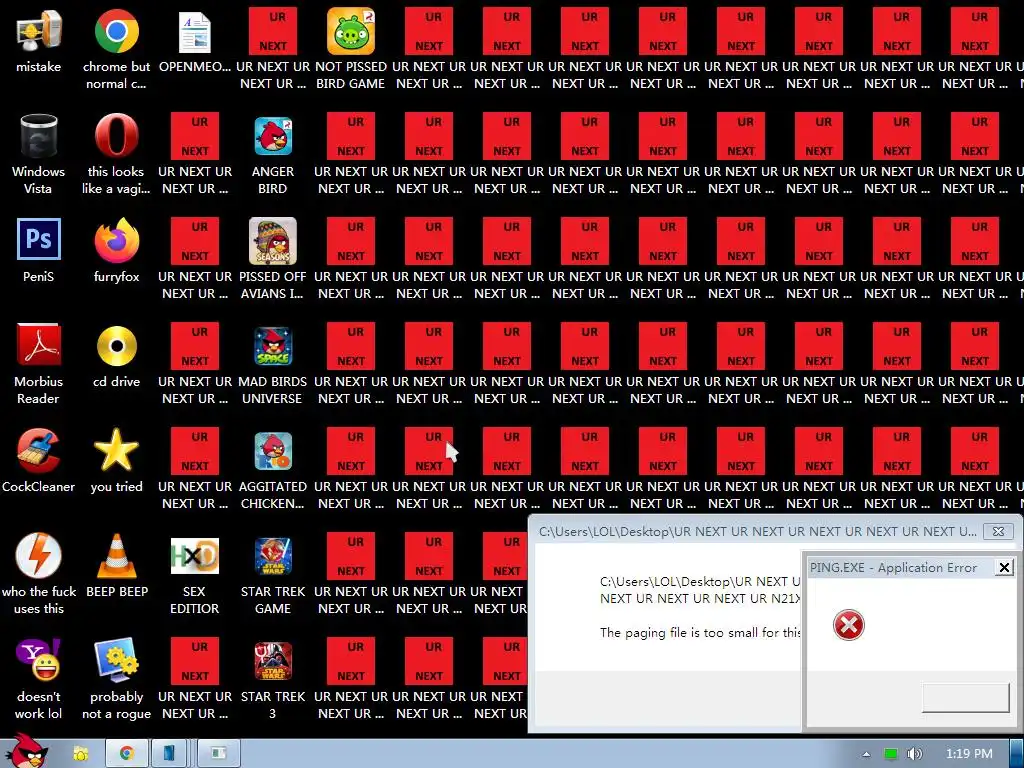Click the red error icon in PING.EXE dialog
The image size is (1024, 768).
pos(848,625)
